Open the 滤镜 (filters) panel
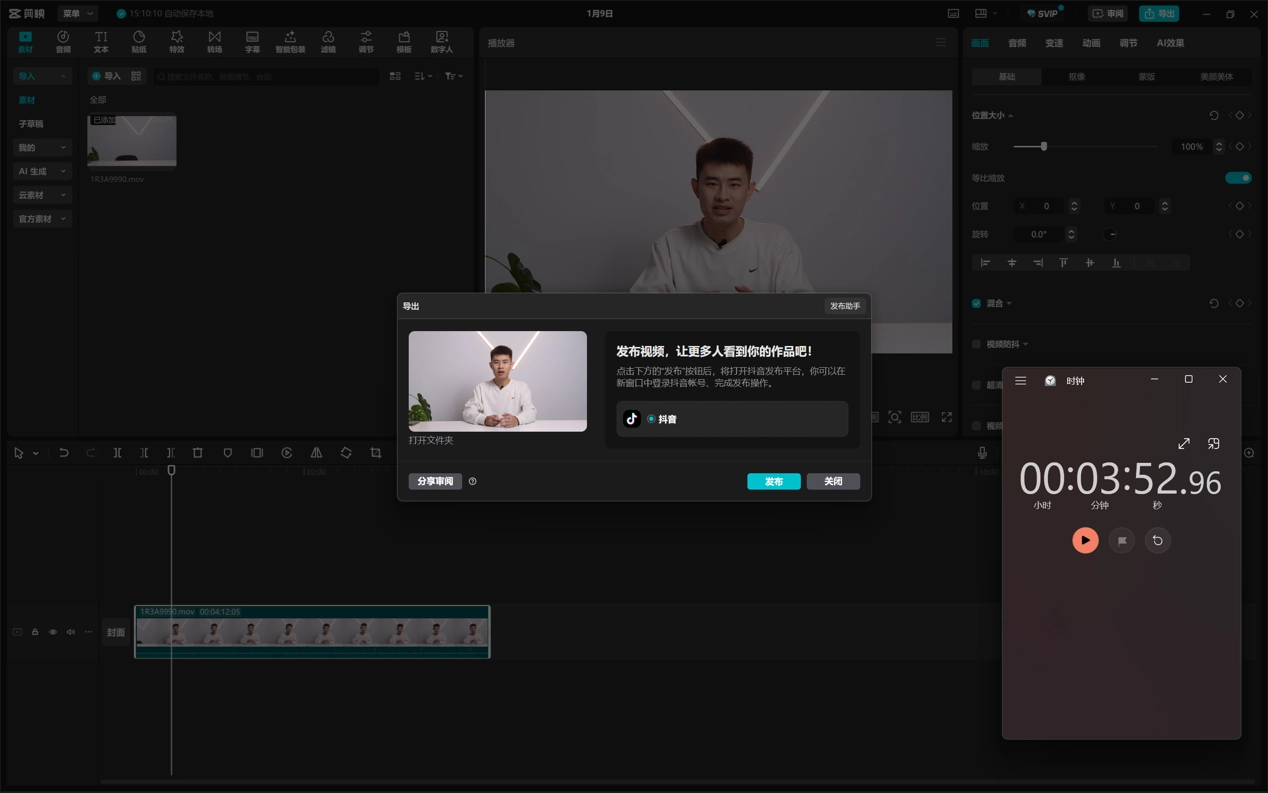 pyautogui.click(x=328, y=41)
